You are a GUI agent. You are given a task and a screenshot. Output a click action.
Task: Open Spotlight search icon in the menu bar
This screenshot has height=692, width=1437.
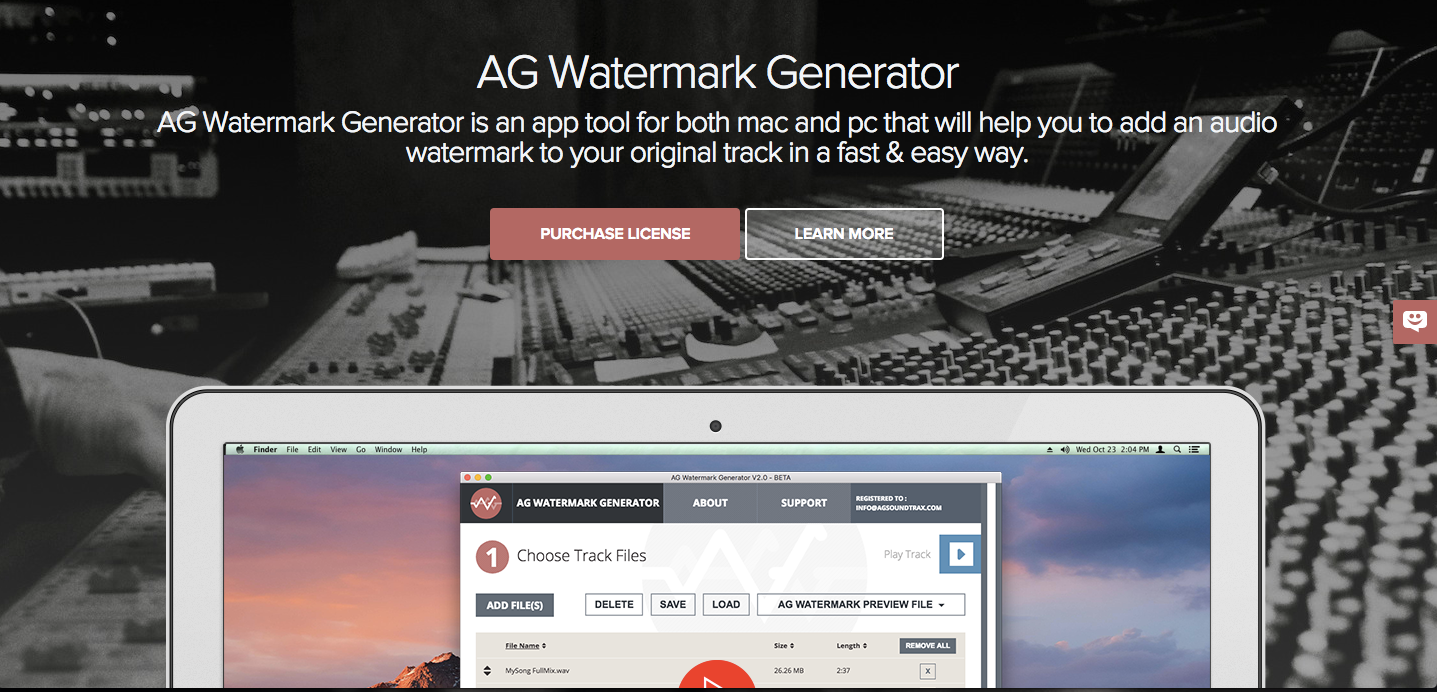(1177, 450)
